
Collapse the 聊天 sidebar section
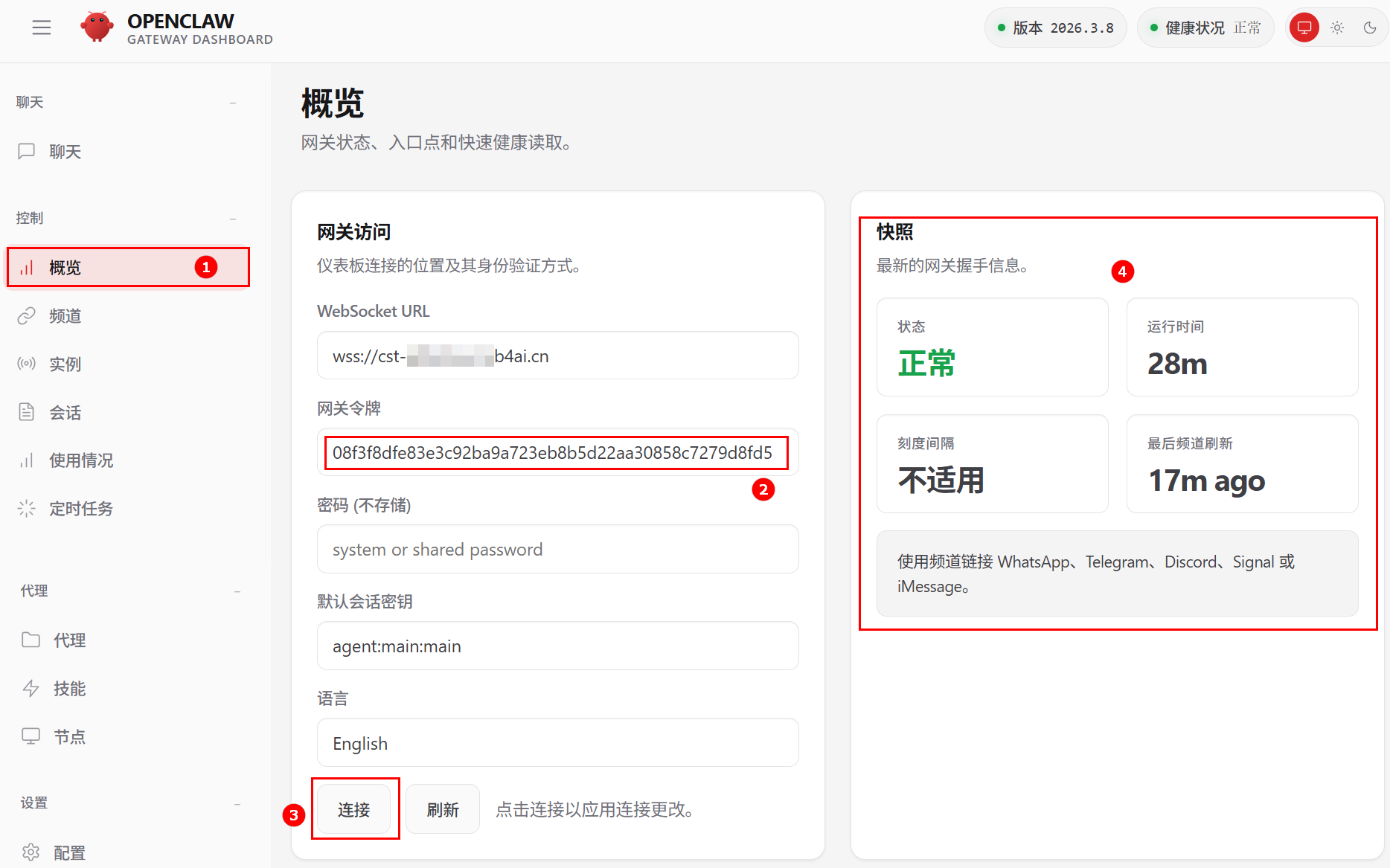point(233,102)
